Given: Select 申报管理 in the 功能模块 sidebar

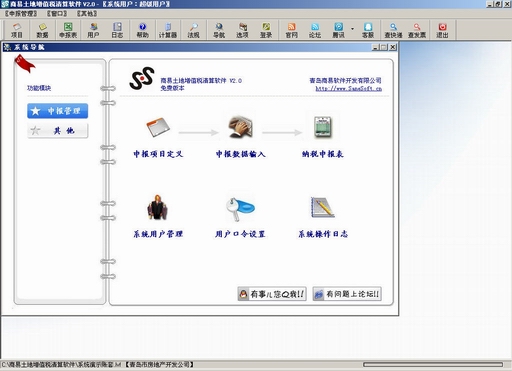Looking at the screenshot, I should tap(58, 111).
